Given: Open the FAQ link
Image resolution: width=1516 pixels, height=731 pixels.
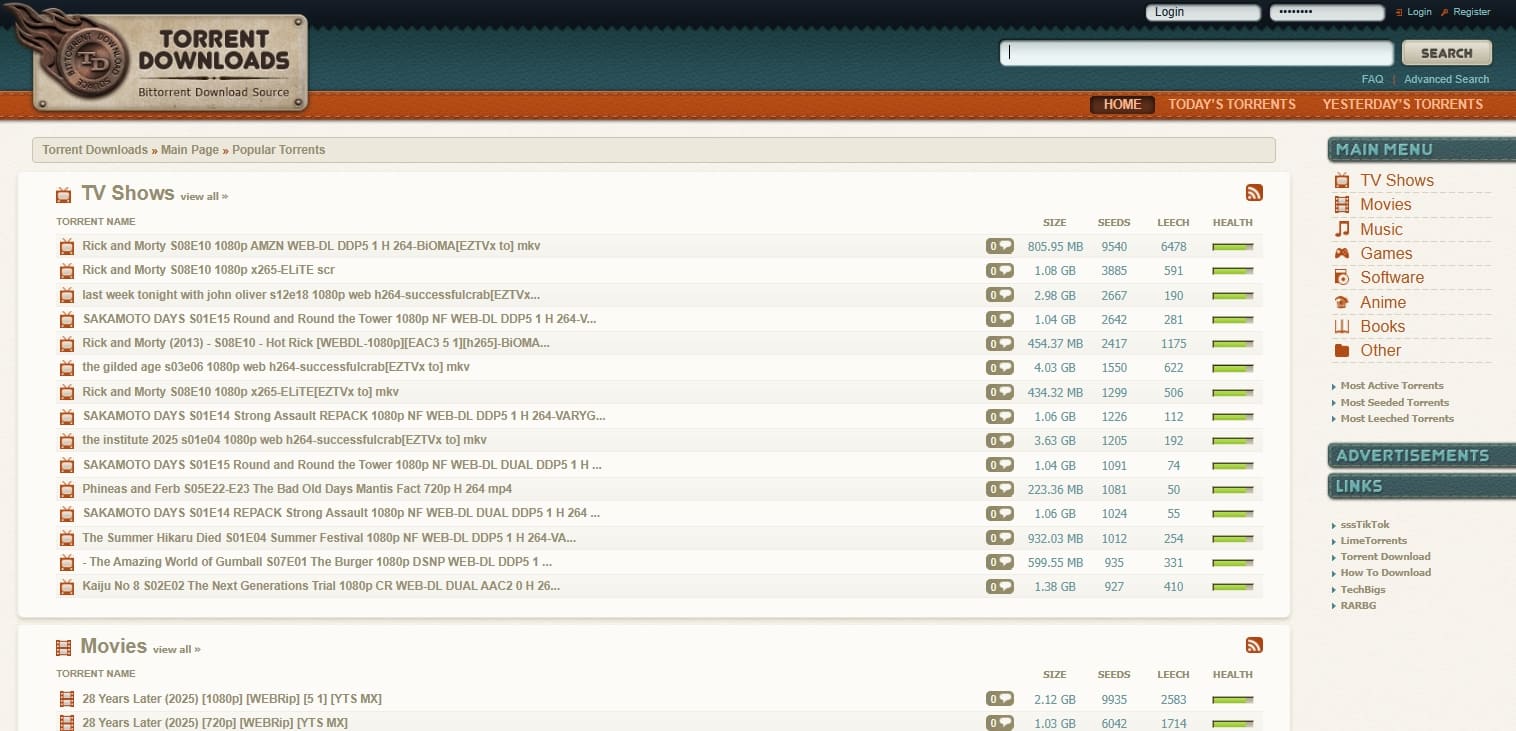Looking at the screenshot, I should [1372, 79].
